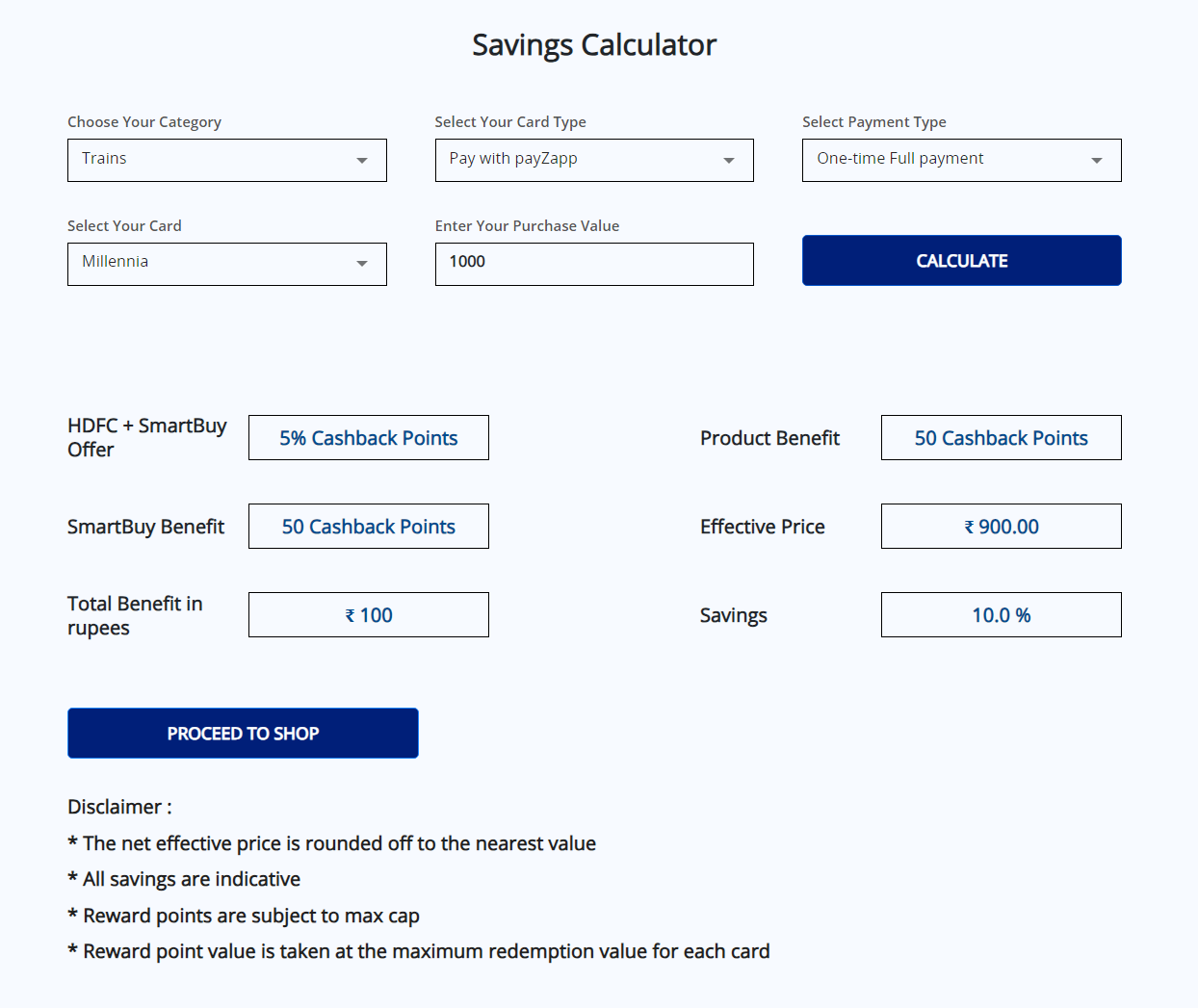
Task: Select the Product Benefit value box
Action: tap(1001, 438)
